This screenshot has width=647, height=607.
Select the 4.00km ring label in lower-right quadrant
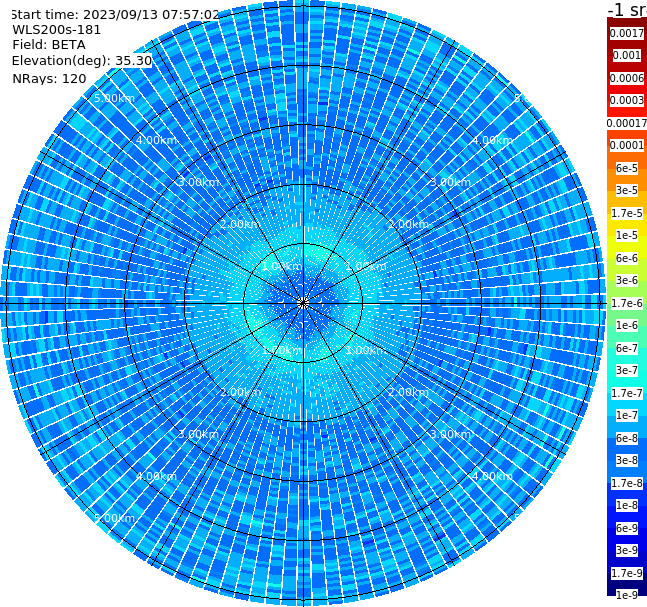[492, 476]
